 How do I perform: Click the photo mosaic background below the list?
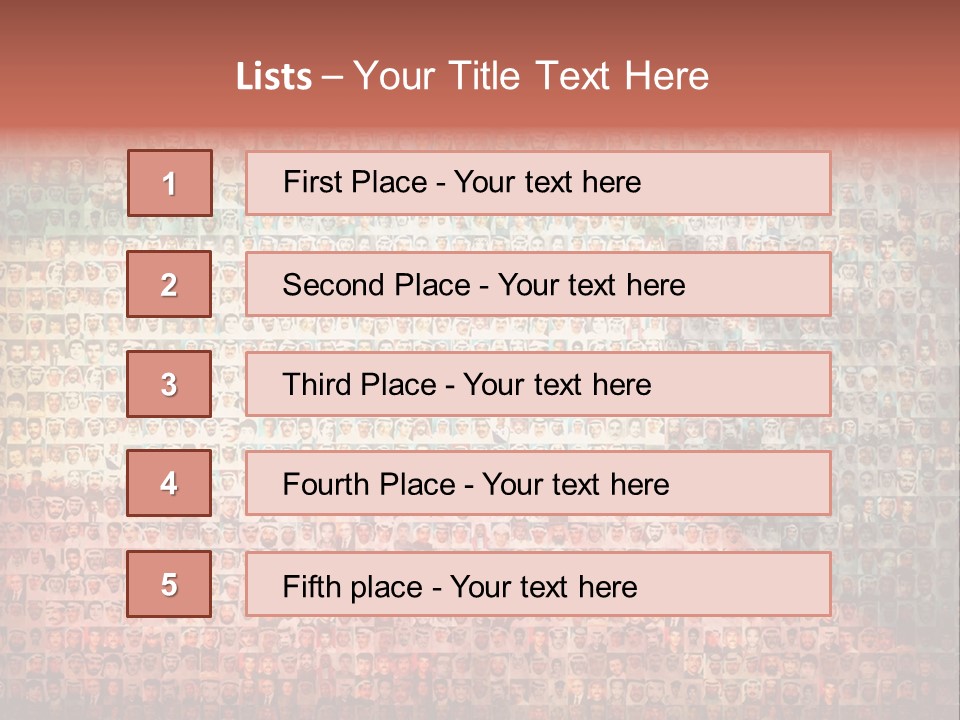tap(480, 670)
